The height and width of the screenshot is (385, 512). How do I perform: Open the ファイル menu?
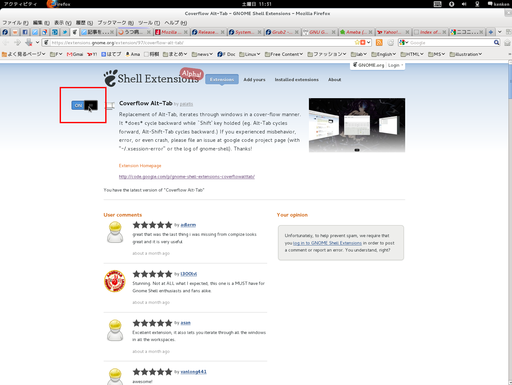tap(15, 23)
